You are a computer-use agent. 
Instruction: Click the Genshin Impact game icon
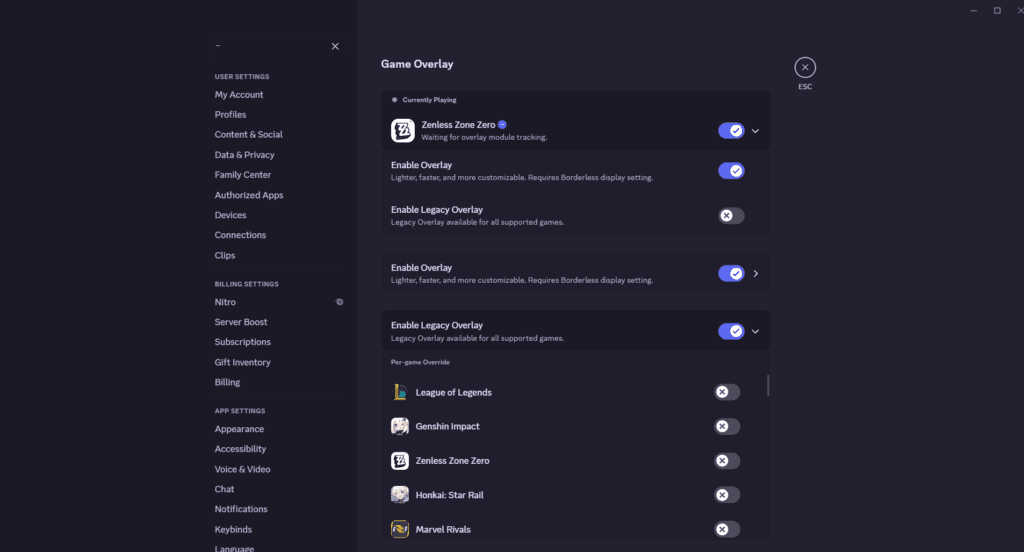(x=399, y=427)
